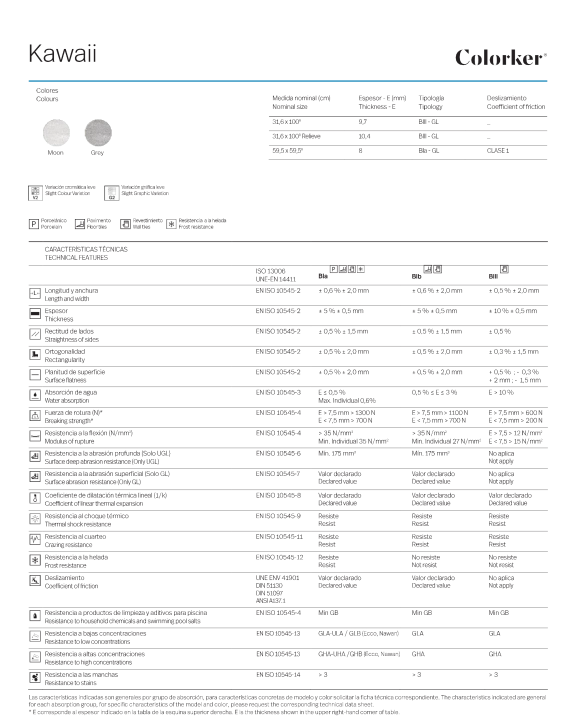Viewport: 576px width, 720px height.
Task: Click the GLA-ULA / GLB low concentrations value
Action: coord(358,634)
